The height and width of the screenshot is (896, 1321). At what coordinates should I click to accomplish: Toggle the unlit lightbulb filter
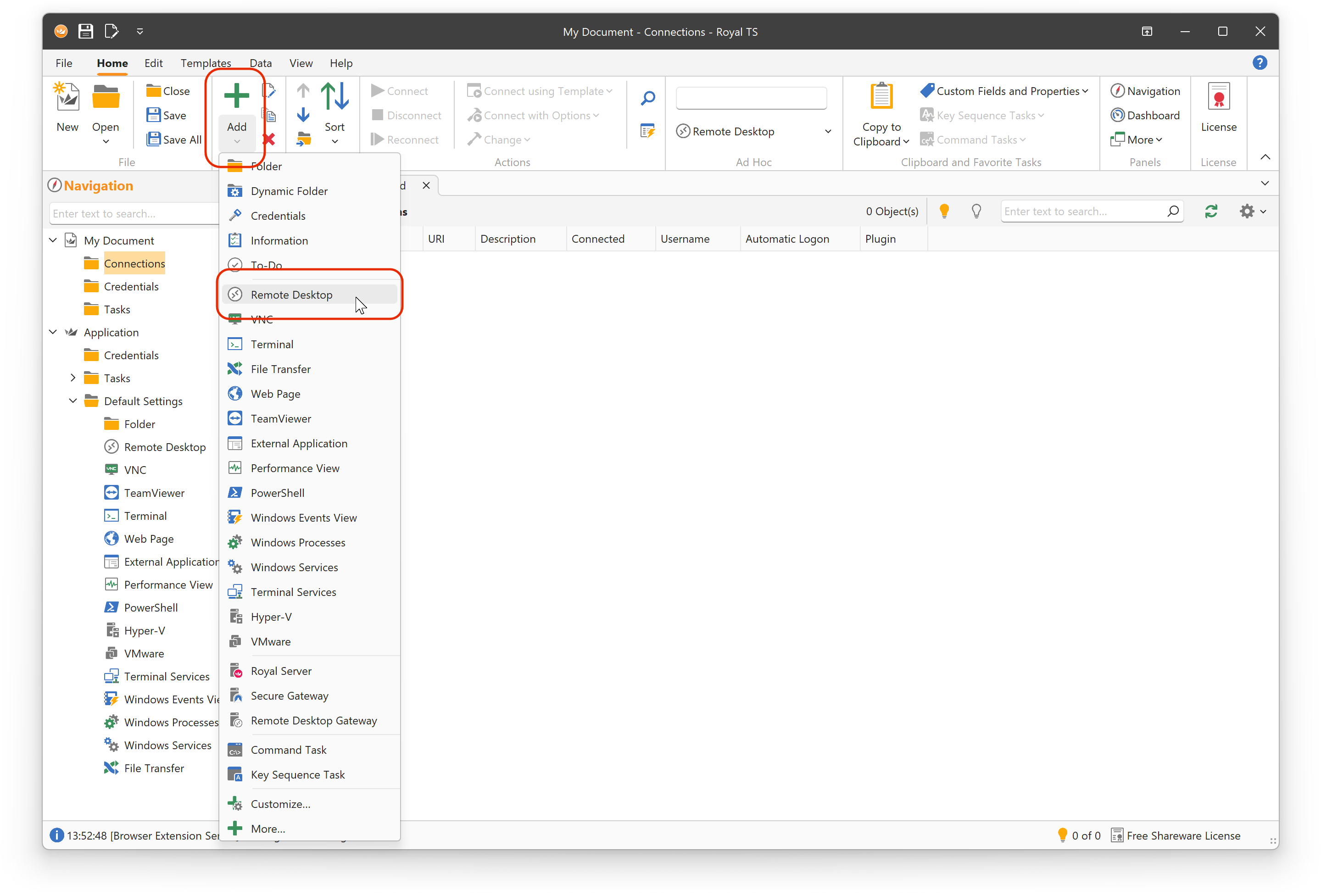(976, 211)
